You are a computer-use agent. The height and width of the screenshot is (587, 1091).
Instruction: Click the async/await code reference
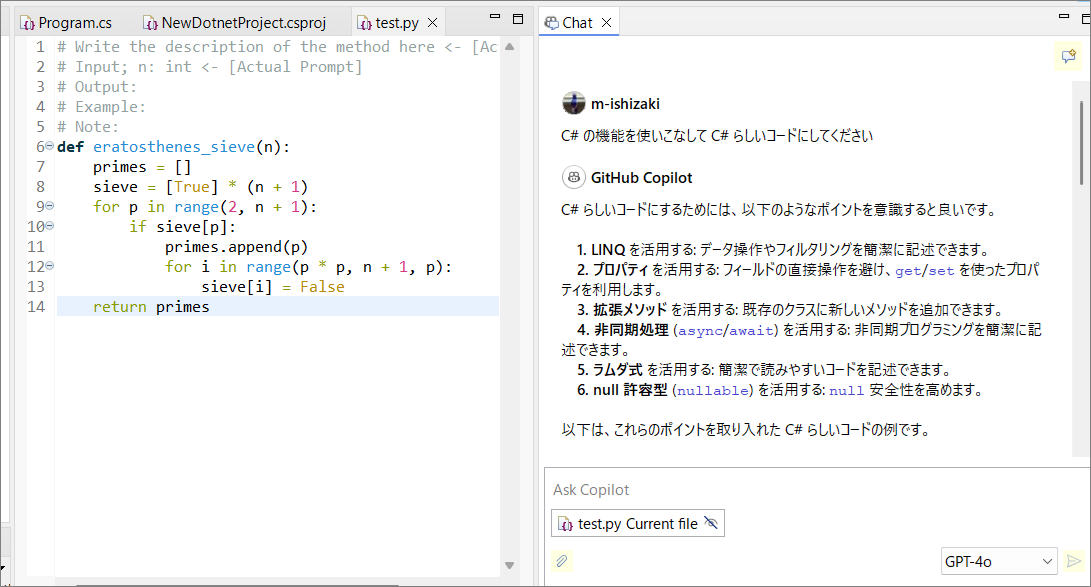[x=725, y=331]
